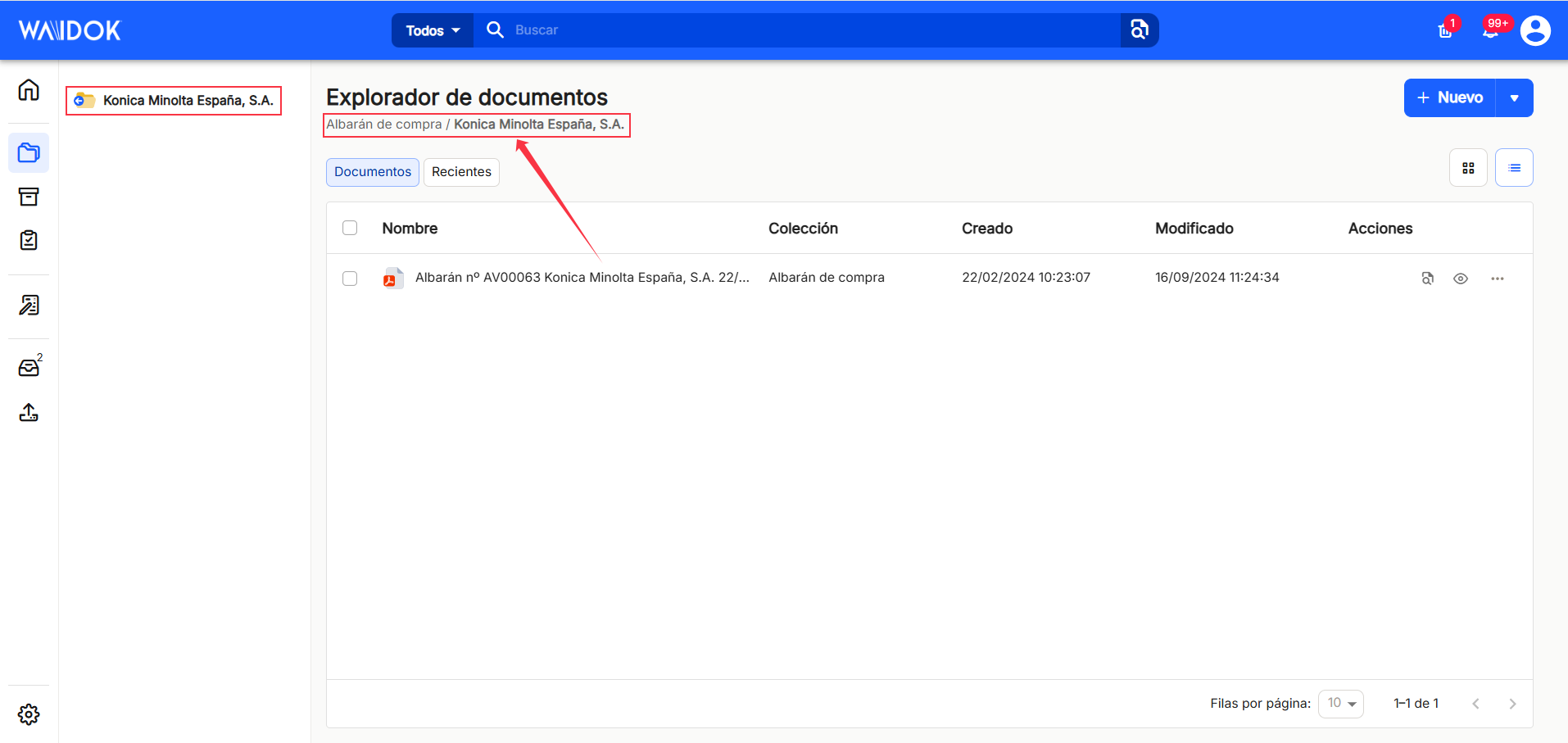Go to previous page of results

click(x=1475, y=704)
